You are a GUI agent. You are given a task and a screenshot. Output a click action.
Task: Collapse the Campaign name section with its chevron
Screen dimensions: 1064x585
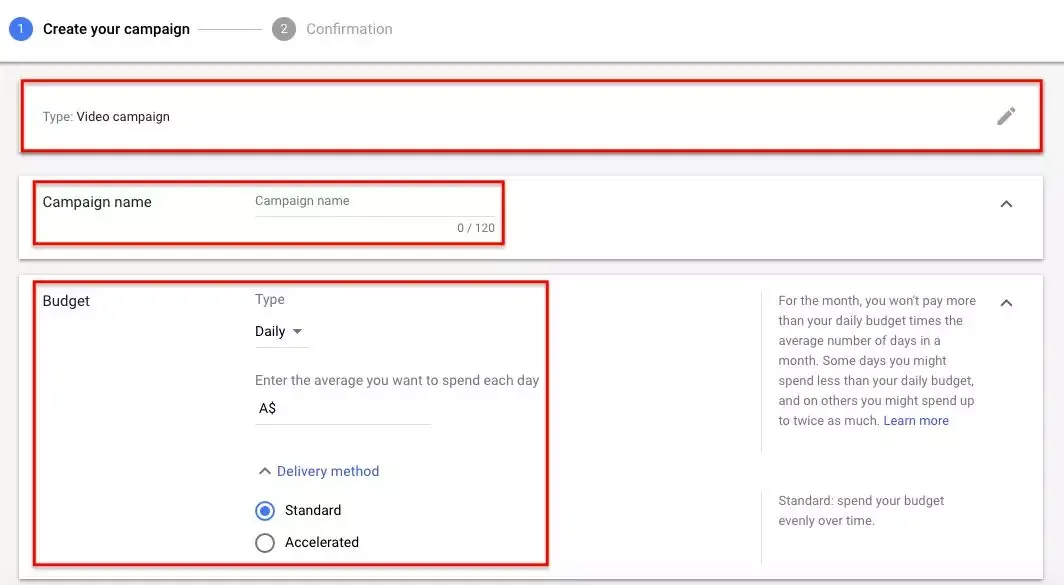(1006, 204)
